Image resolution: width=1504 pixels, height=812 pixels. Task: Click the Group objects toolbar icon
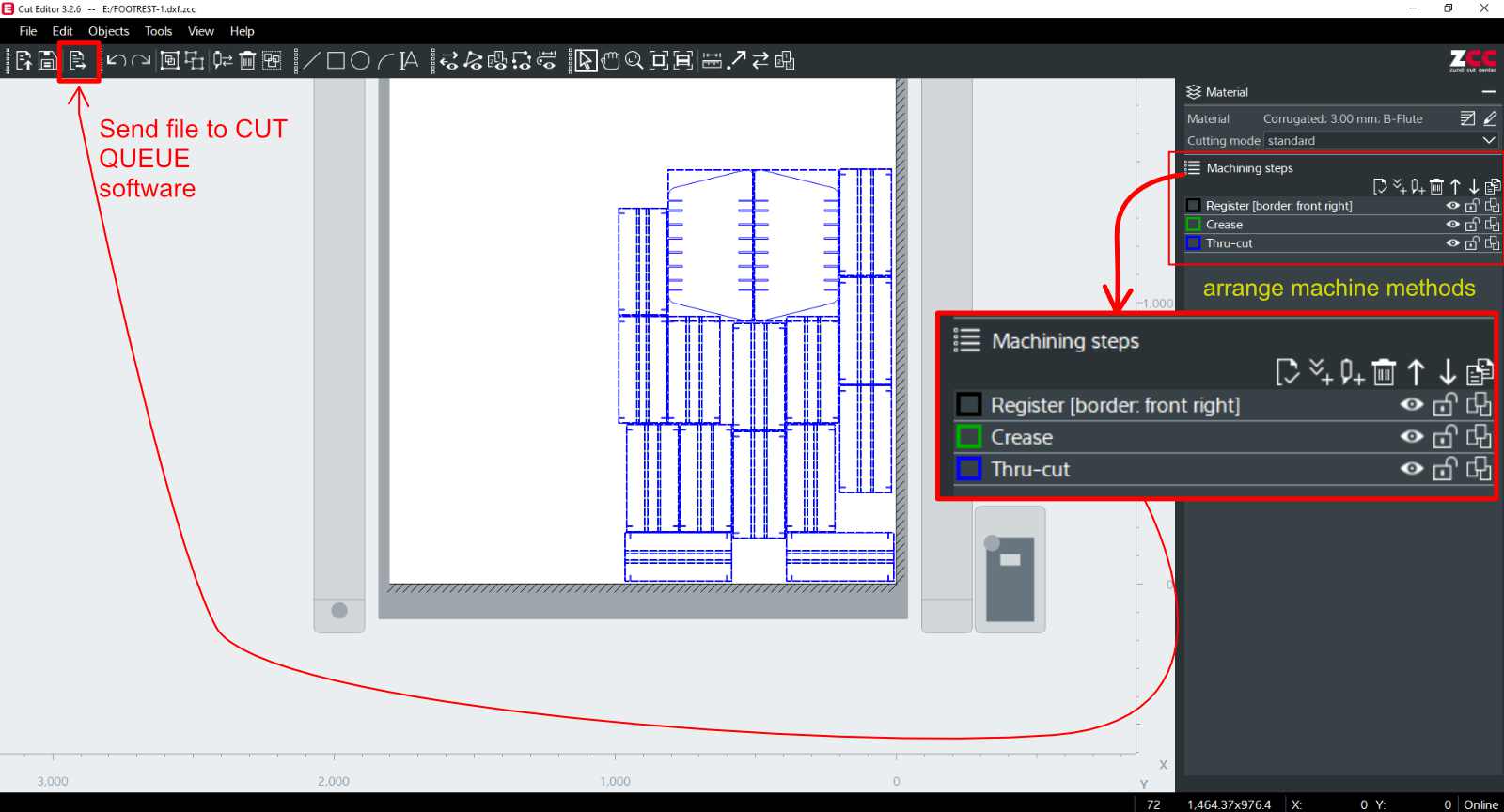pyautogui.click(x=169, y=61)
